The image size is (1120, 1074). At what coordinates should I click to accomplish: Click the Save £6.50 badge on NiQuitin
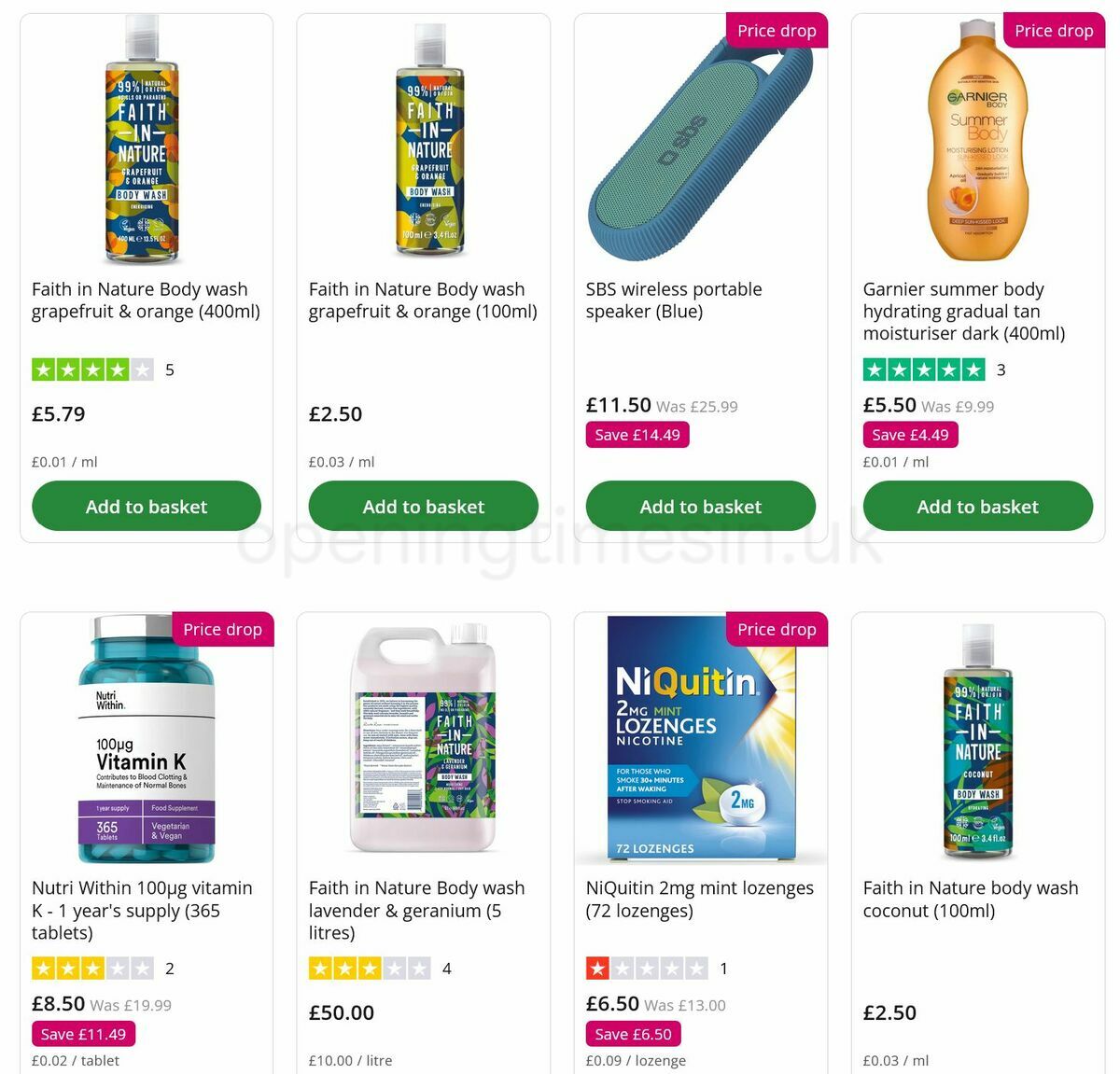tap(634, 1034)
